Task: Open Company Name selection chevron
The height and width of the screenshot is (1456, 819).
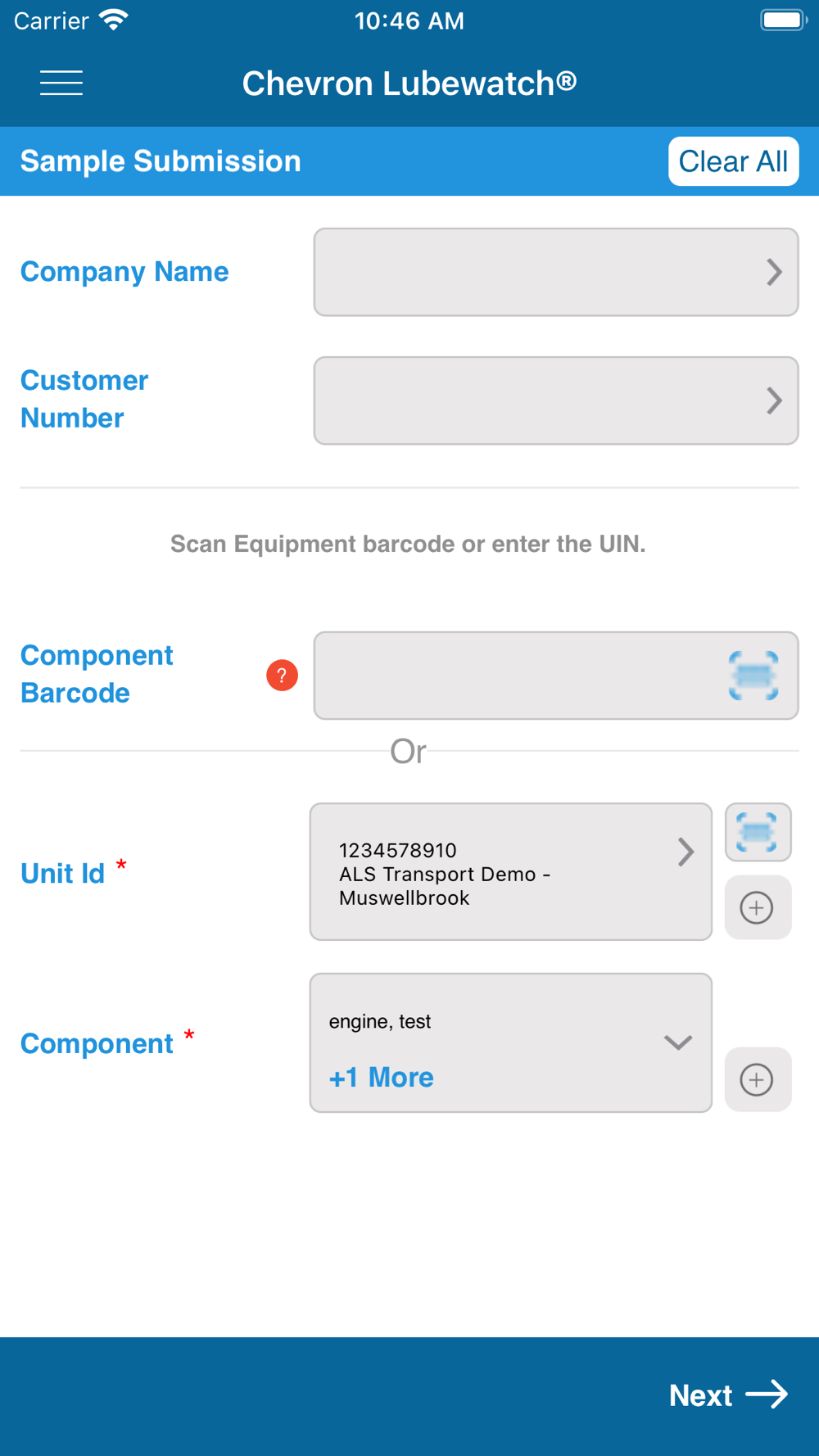Action: tap(774, 272)
